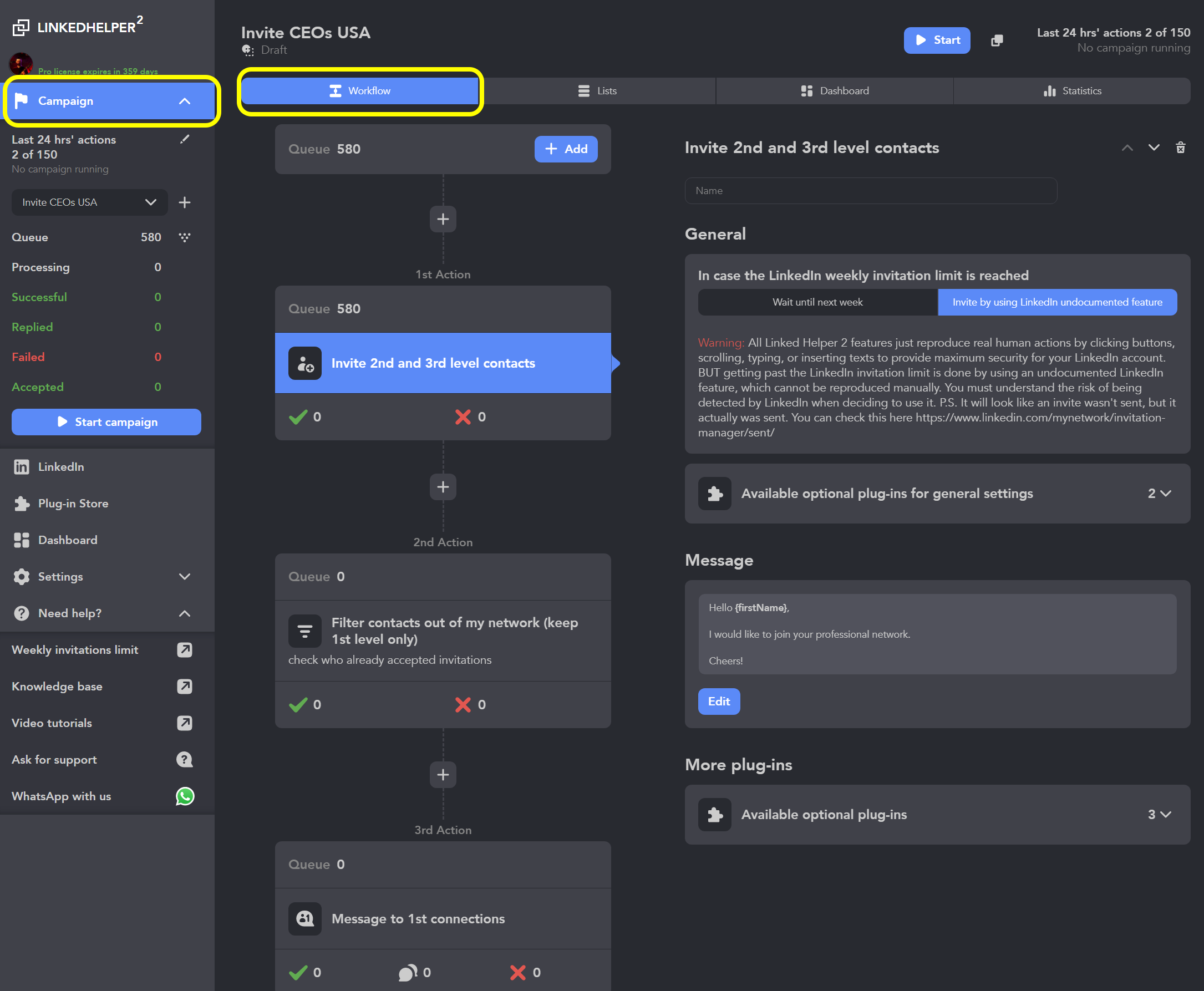
Task: Click green check count on message action
Action: (x=305, y=972)
